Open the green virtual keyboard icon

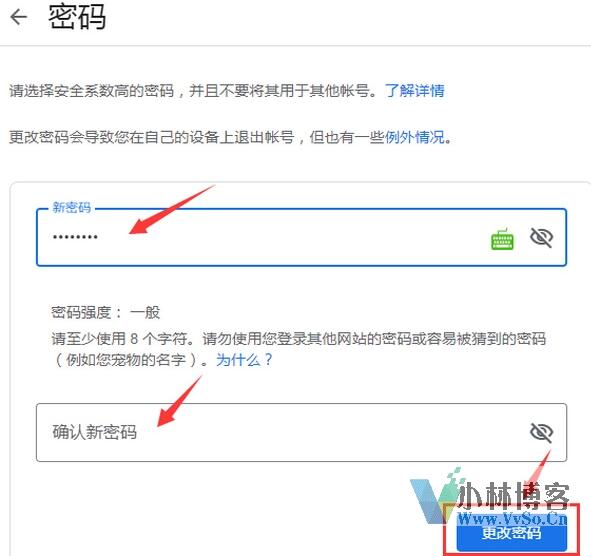tap(502, 239)
